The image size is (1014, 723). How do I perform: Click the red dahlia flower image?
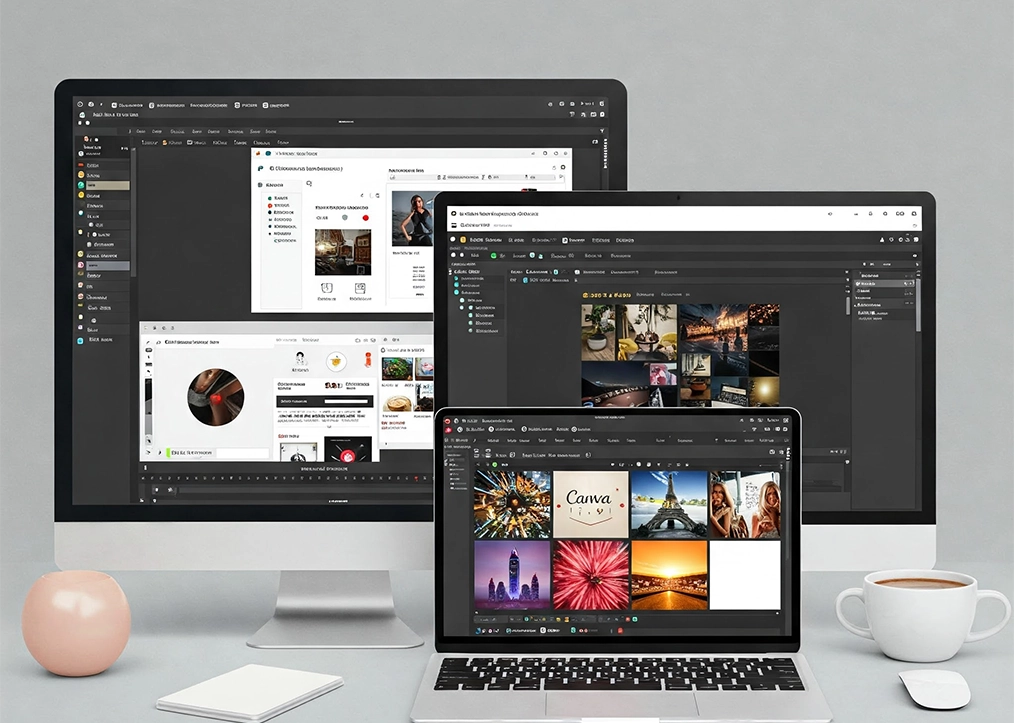[x=591, y=575]
